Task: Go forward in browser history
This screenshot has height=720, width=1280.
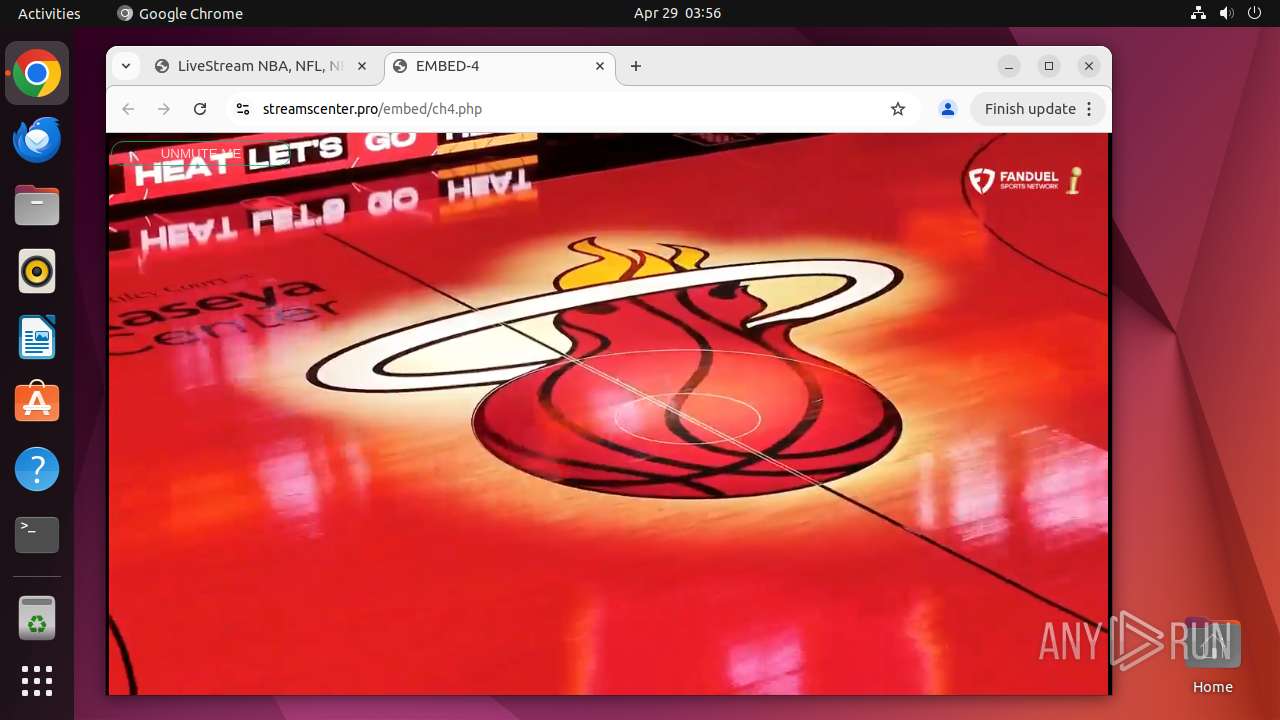Action: (x=164, y=109)
